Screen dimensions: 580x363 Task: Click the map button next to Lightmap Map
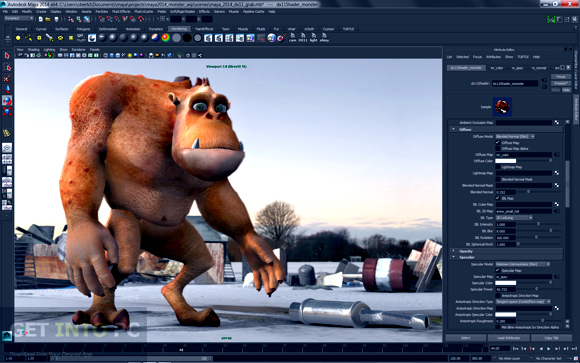click(x=556, y=173)
